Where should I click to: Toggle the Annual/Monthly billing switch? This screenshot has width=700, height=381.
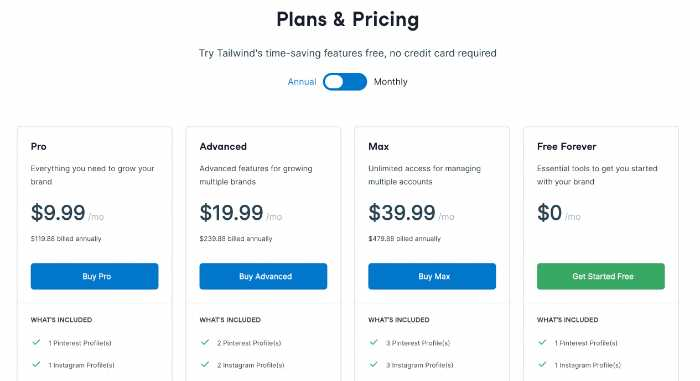[x=345, y=82]
